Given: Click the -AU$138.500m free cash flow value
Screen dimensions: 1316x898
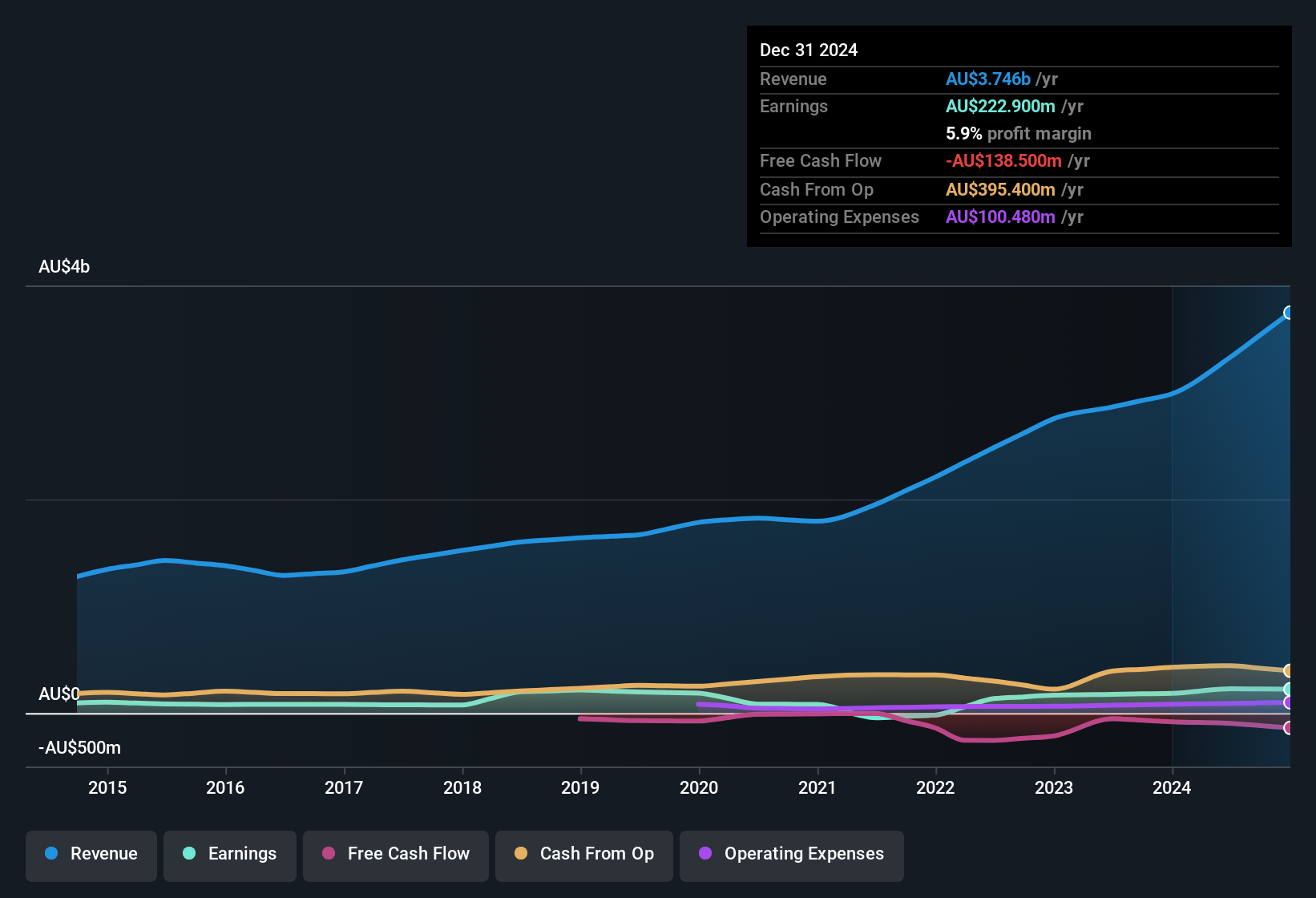Looking at the screenshot, I should coord(1003,161).
